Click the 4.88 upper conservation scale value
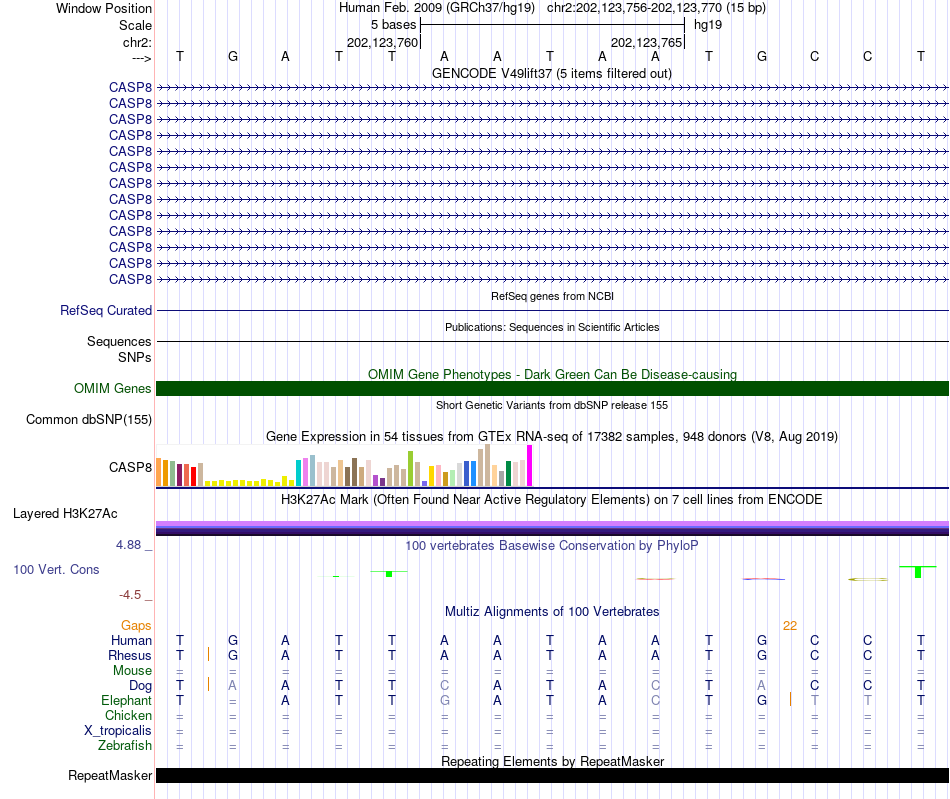 pos(128,545)
